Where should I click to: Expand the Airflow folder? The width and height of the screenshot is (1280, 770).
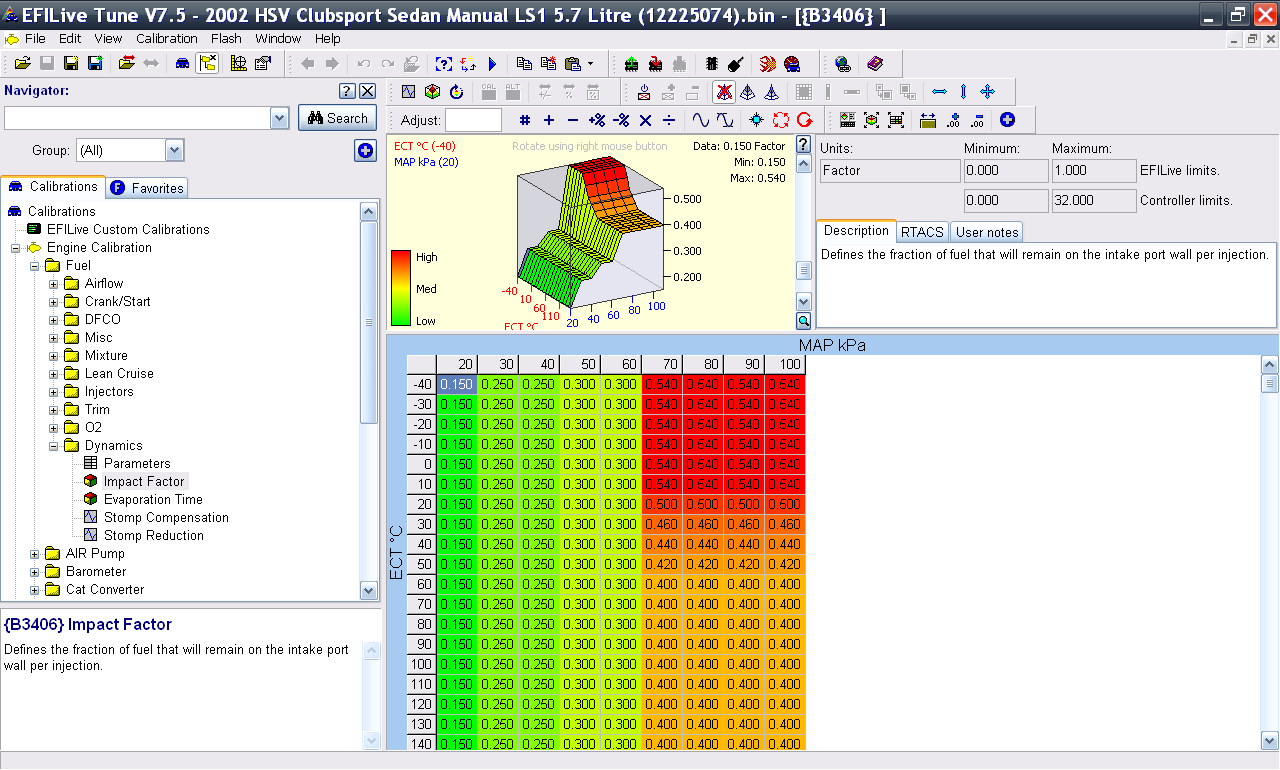pos(55,284)
